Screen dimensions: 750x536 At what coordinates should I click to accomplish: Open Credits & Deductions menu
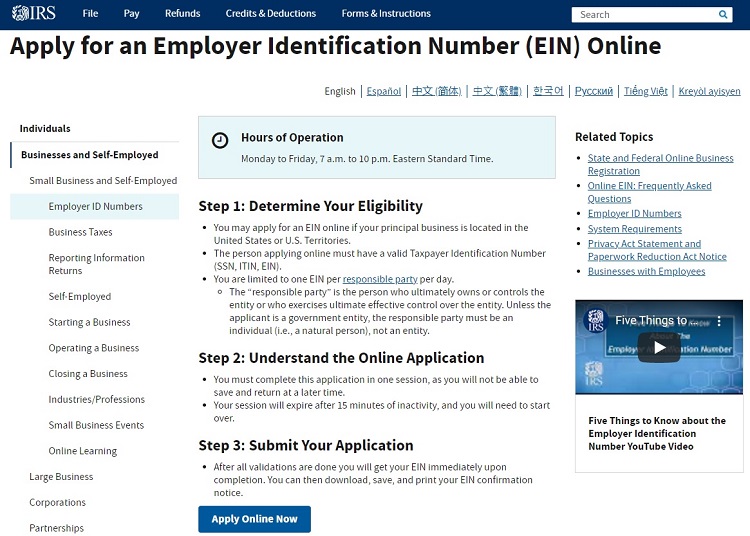[x=271, y=13]
